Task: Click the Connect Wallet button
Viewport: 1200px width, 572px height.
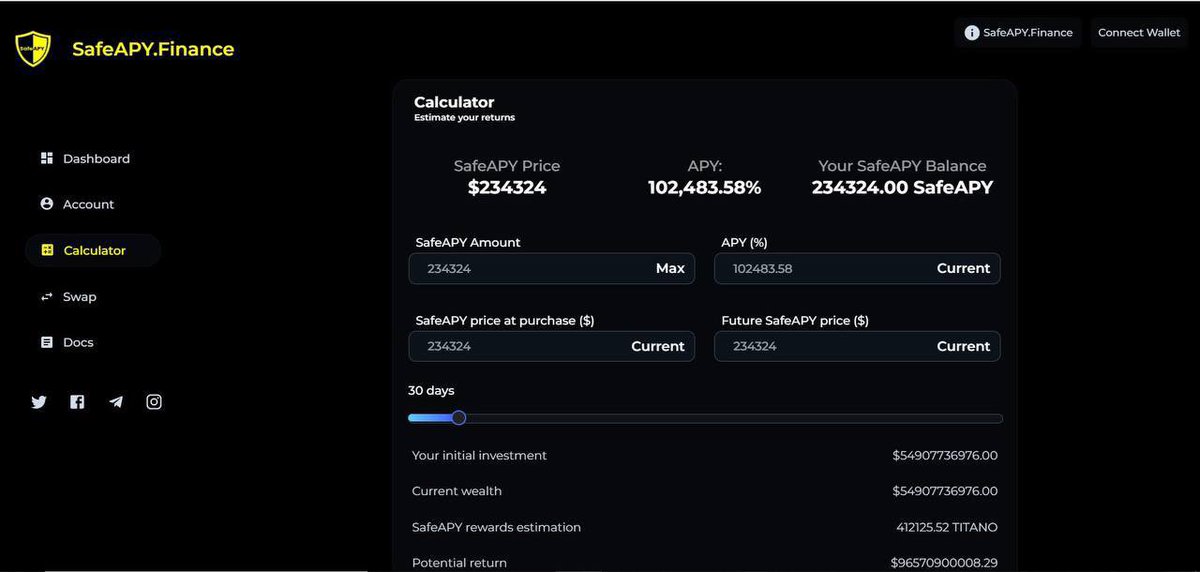Action: pyautogui.click(x=1139, y=33)
